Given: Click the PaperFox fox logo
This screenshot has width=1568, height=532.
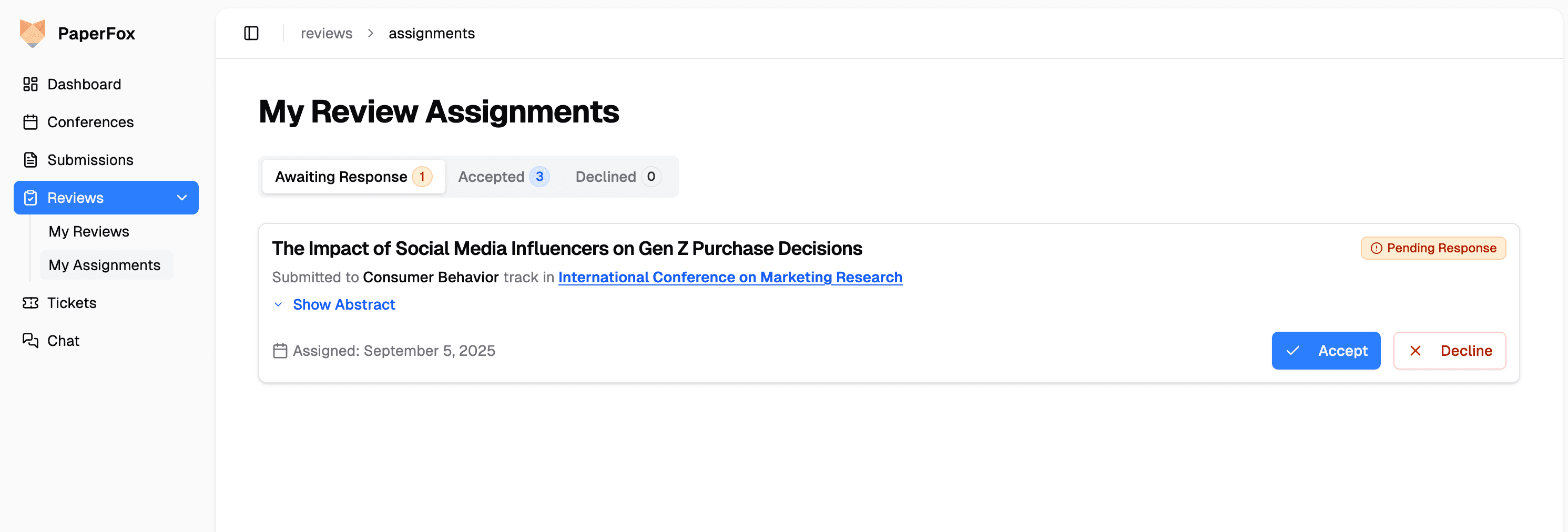Looking at the screenshot, I should click(33, 33).
